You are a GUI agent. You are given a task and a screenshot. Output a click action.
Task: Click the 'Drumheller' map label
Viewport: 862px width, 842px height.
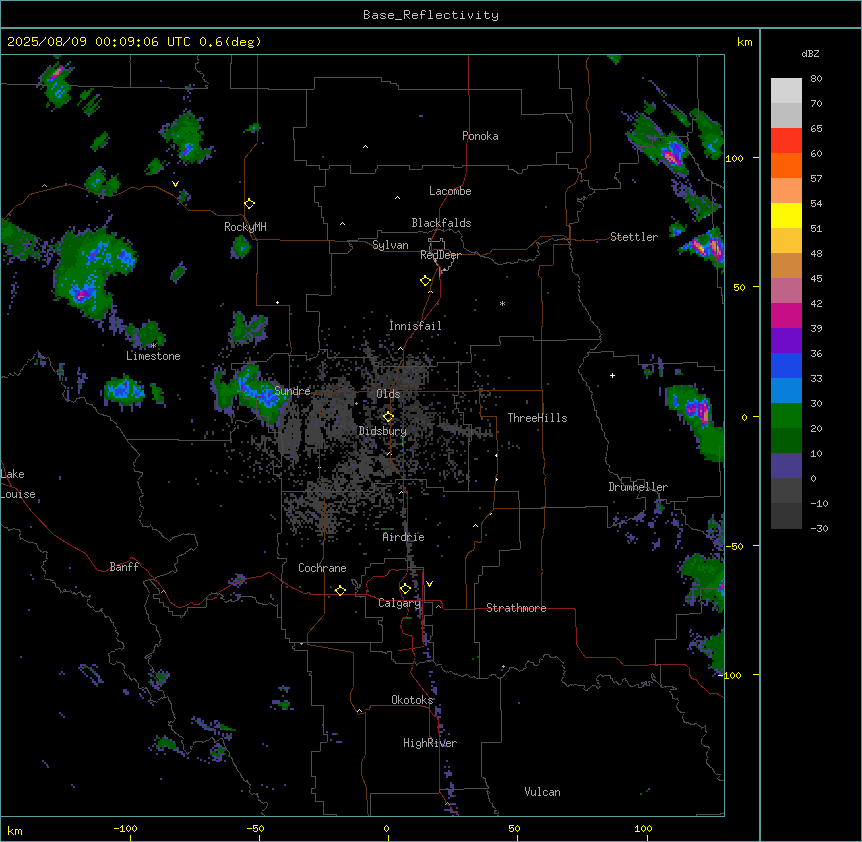[x=638, y=487]
